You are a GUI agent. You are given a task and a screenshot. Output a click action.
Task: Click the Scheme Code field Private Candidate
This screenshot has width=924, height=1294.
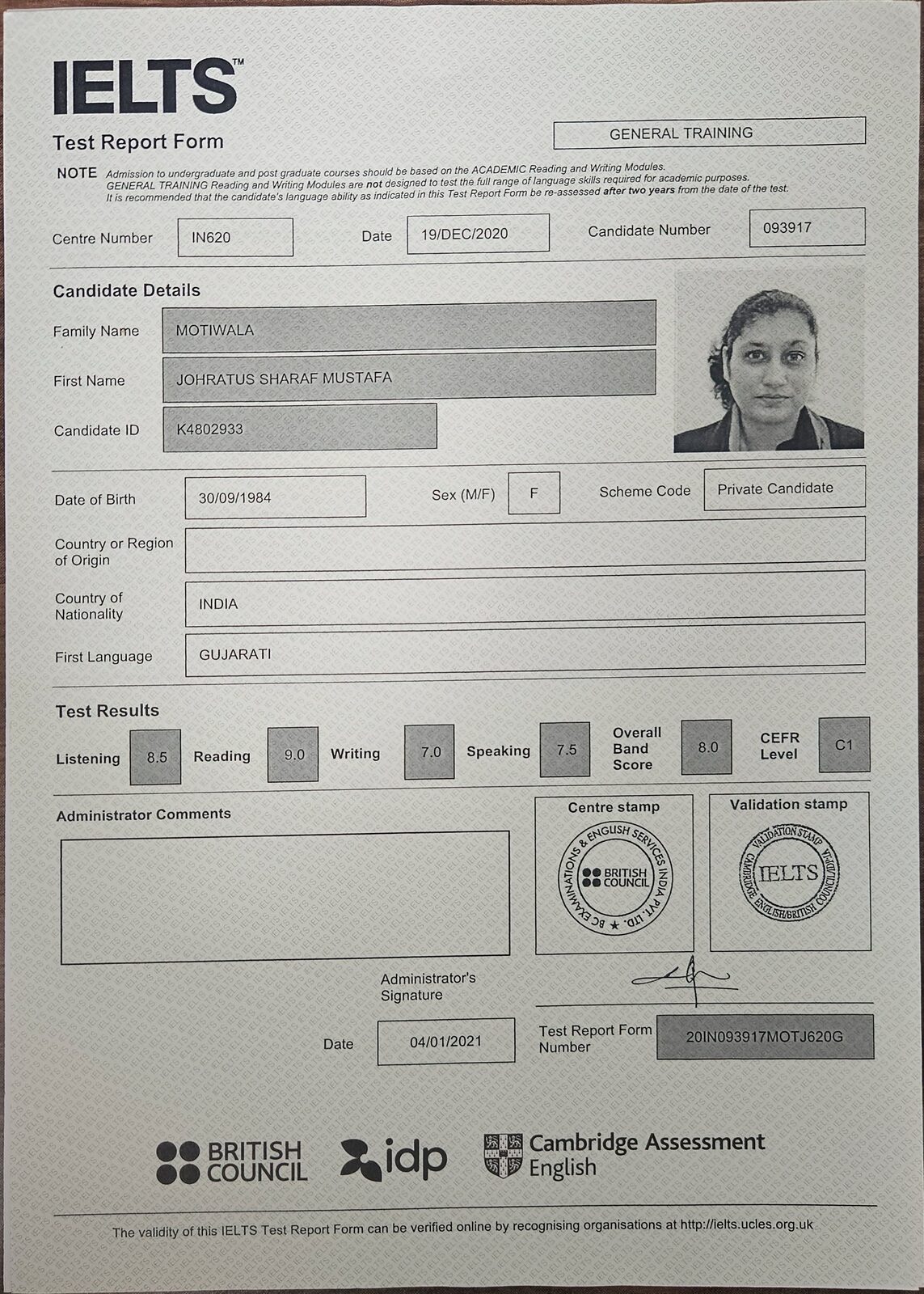click(784, 488)
